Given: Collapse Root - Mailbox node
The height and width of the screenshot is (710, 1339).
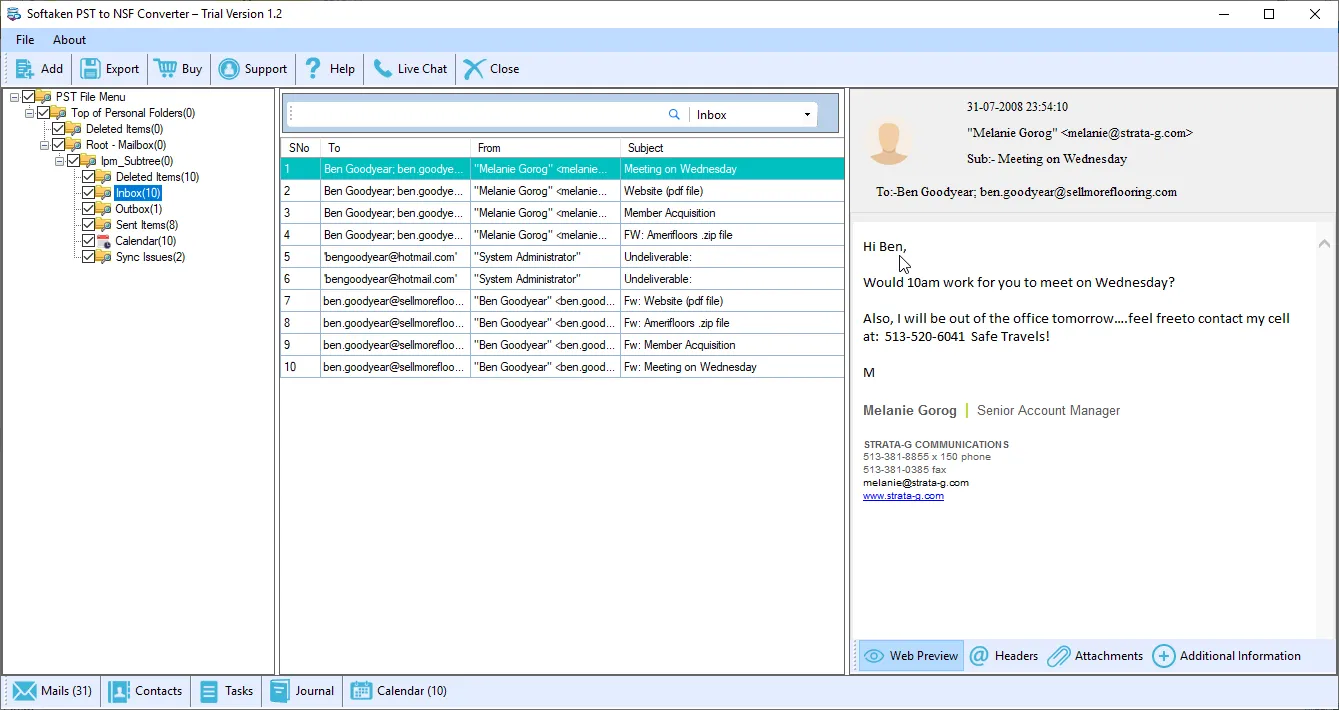Looking at the screenshot, I should coord(44,145).
